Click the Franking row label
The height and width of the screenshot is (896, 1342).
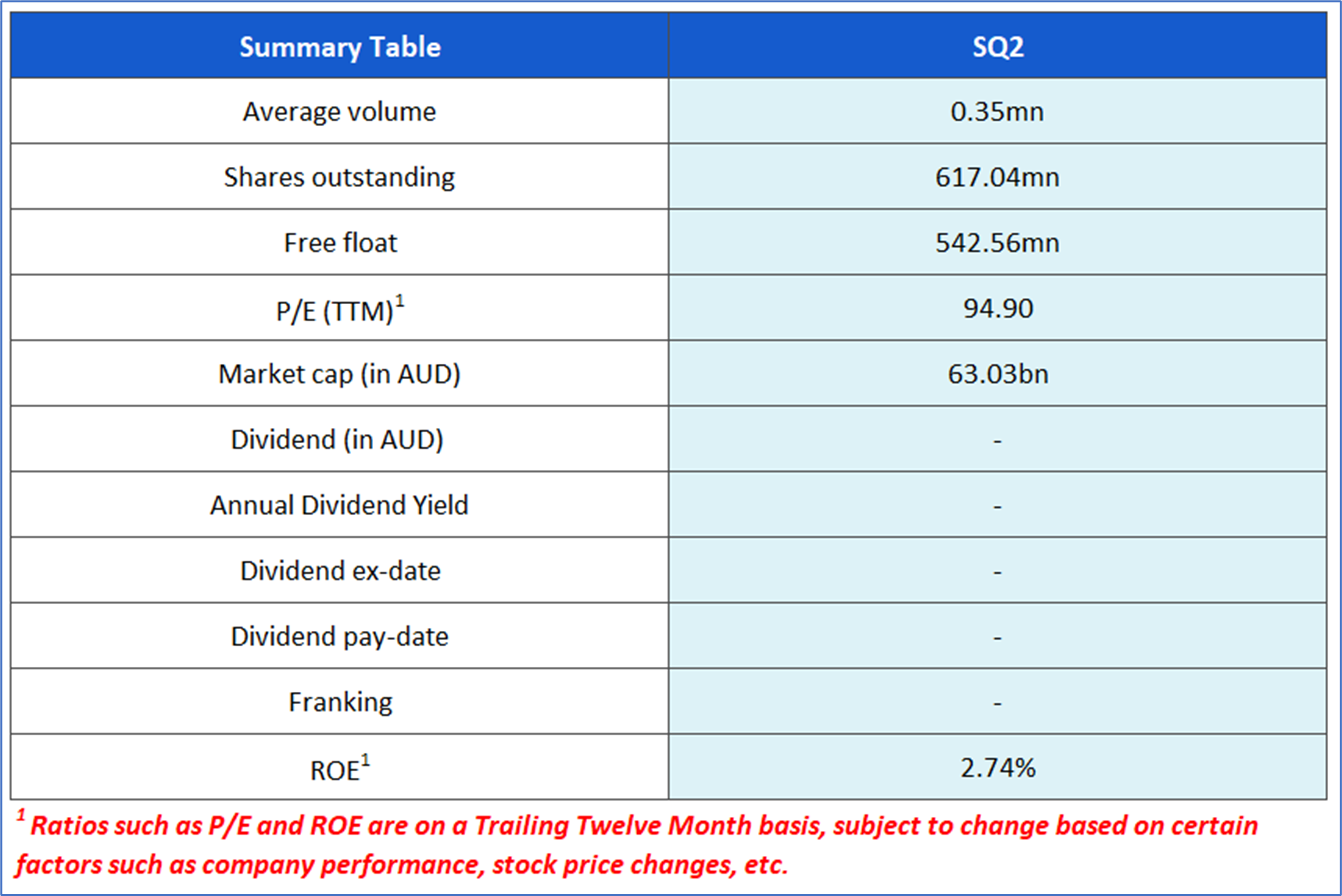[339, 702]
